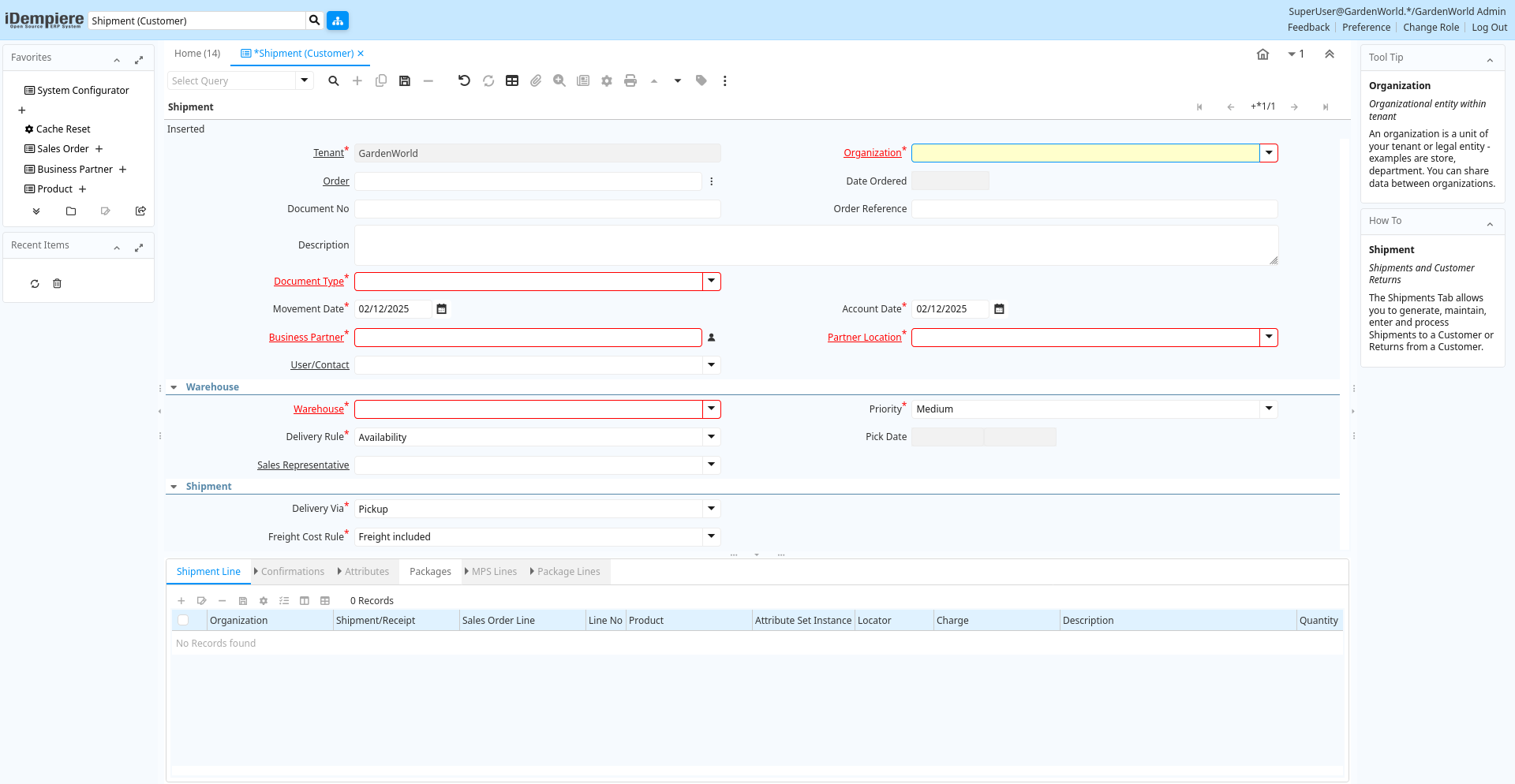This screenshot has width=1515, height=784.
Task: Open the Document Type dropdown
Action: [711, 282]
